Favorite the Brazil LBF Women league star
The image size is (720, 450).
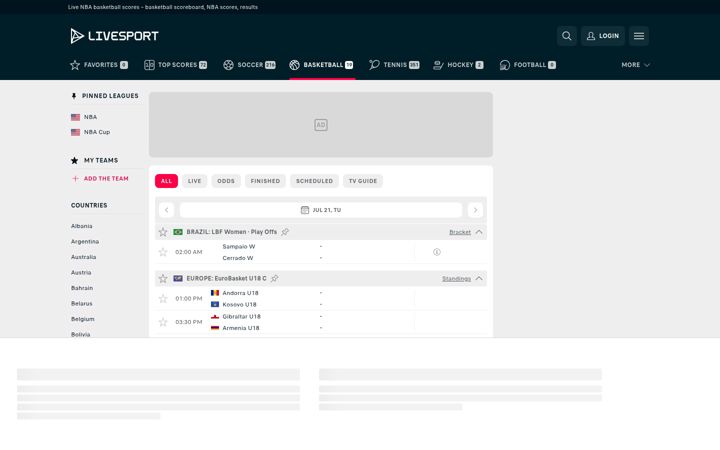point(163,232)
